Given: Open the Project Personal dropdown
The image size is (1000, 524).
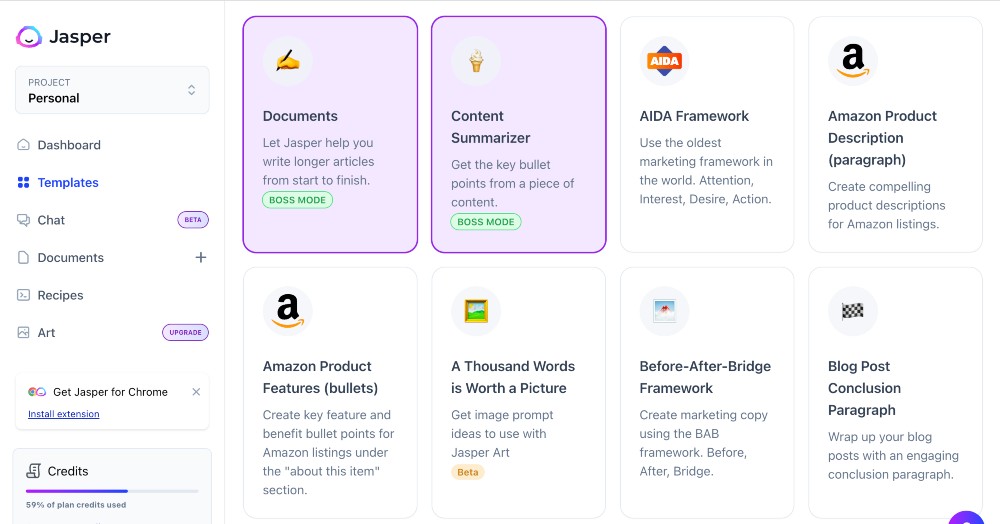Looking at the screenshot, I should (x=112, y=90).
